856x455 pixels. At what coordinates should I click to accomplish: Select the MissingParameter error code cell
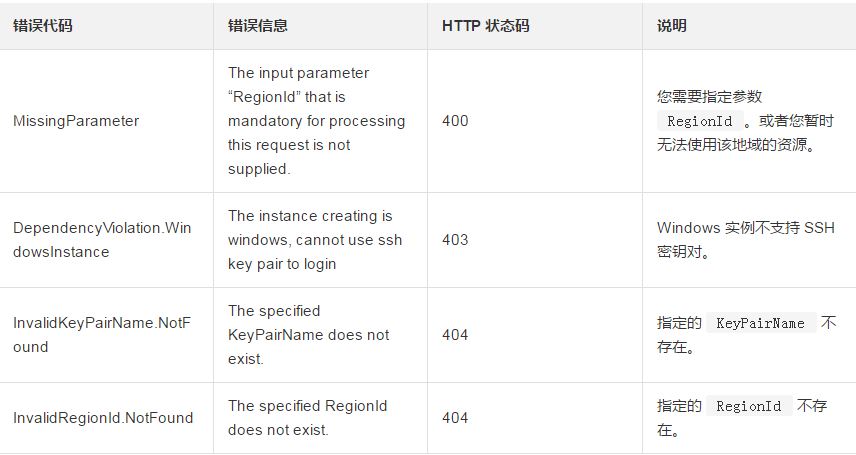[76, 121]
